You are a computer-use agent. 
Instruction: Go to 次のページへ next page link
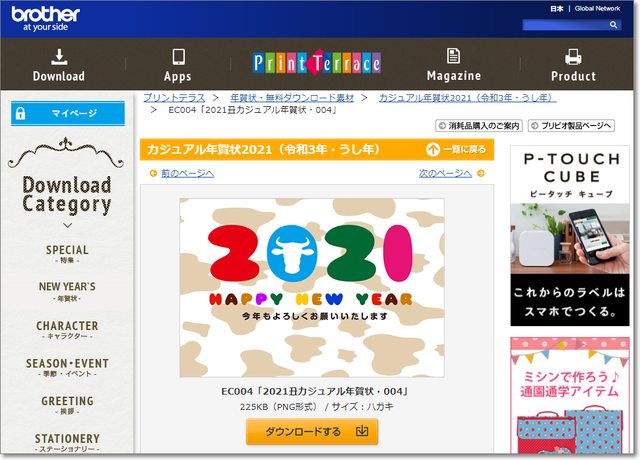[445, 173]
